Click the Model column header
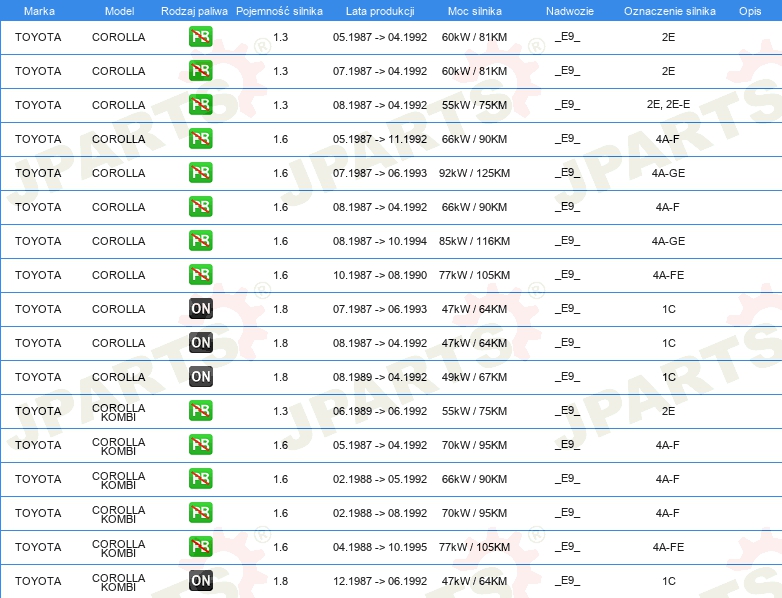The height and width of the screenshot is (598, 782). 119,11
